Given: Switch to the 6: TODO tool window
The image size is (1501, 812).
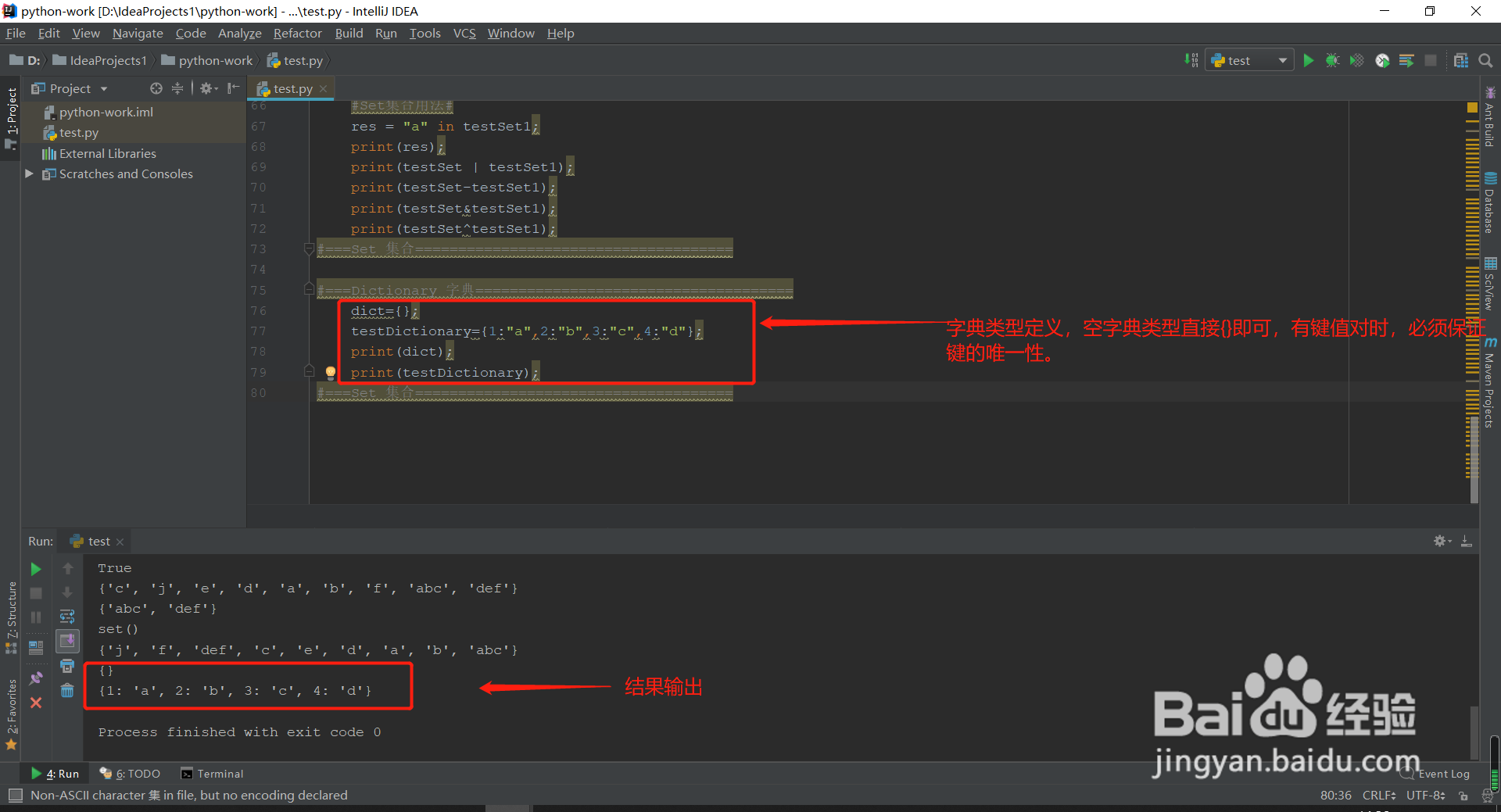Looking at the screenshot, I should pos(131,774).
